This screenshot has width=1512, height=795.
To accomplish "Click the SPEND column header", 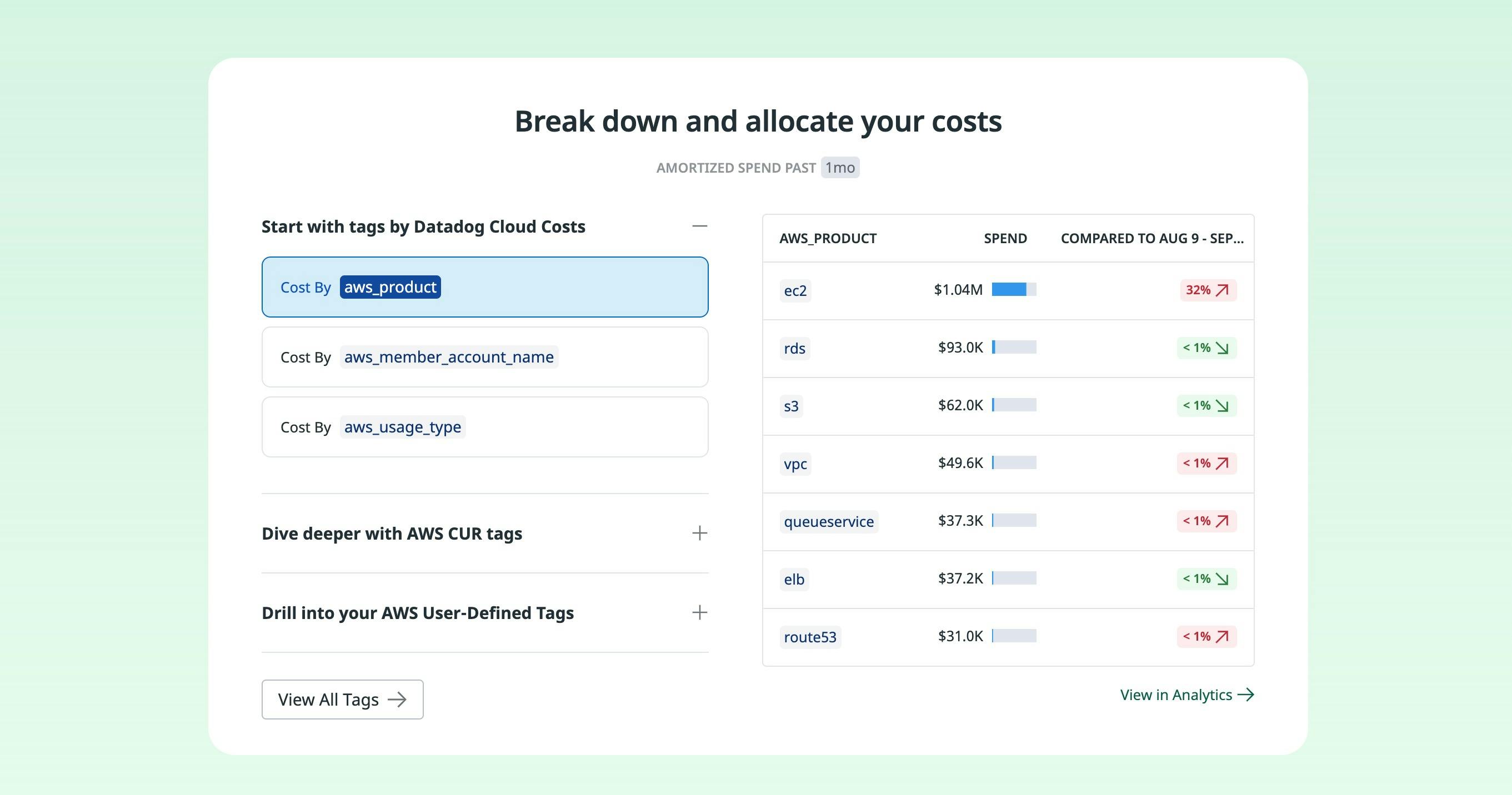I will [x=1005, y=239].
